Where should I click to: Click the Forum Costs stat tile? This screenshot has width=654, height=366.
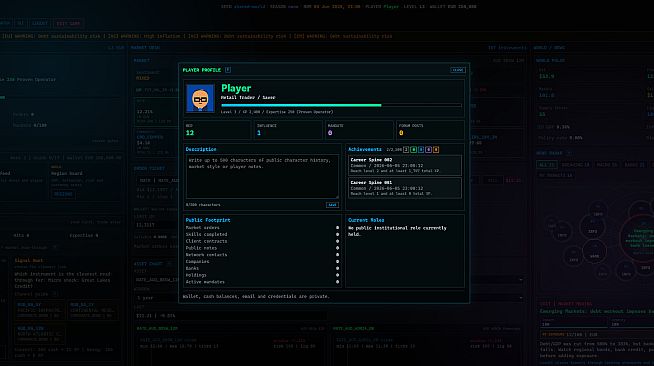430,130
